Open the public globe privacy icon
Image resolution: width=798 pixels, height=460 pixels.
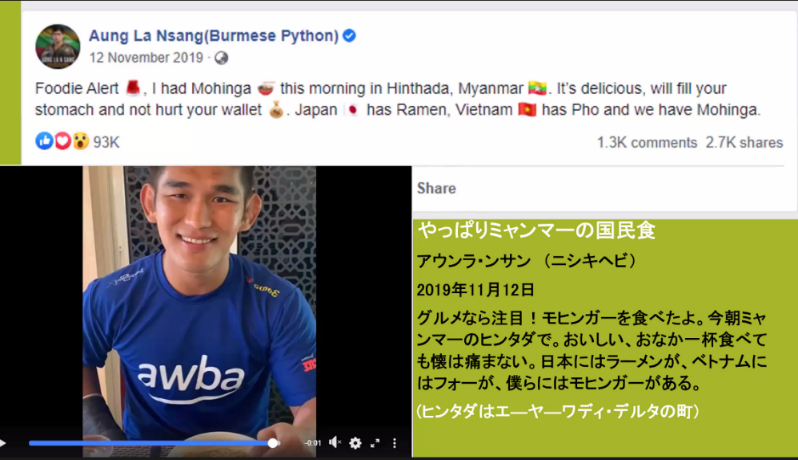(221, 58)
